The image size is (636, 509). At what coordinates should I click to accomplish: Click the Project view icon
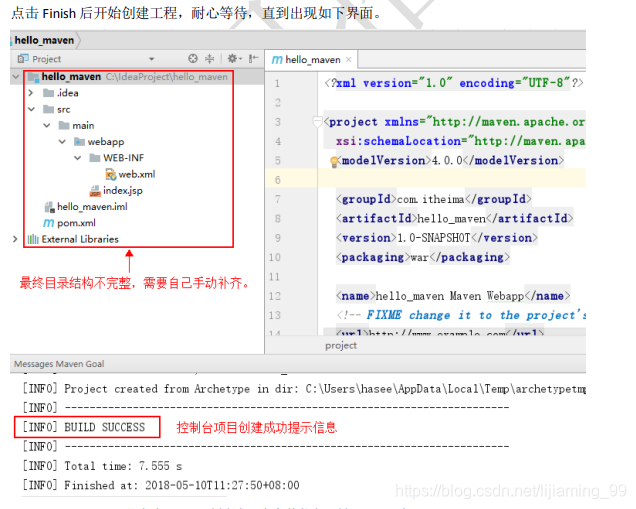pos(23,59)
